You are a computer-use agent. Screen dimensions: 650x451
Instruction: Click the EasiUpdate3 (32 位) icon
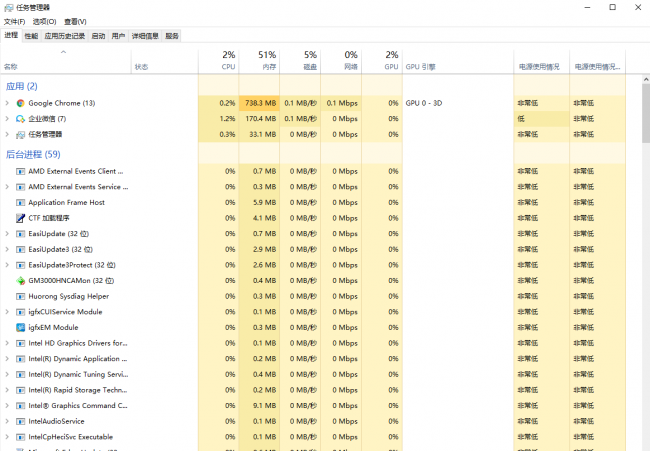click(x=20, y=250)
